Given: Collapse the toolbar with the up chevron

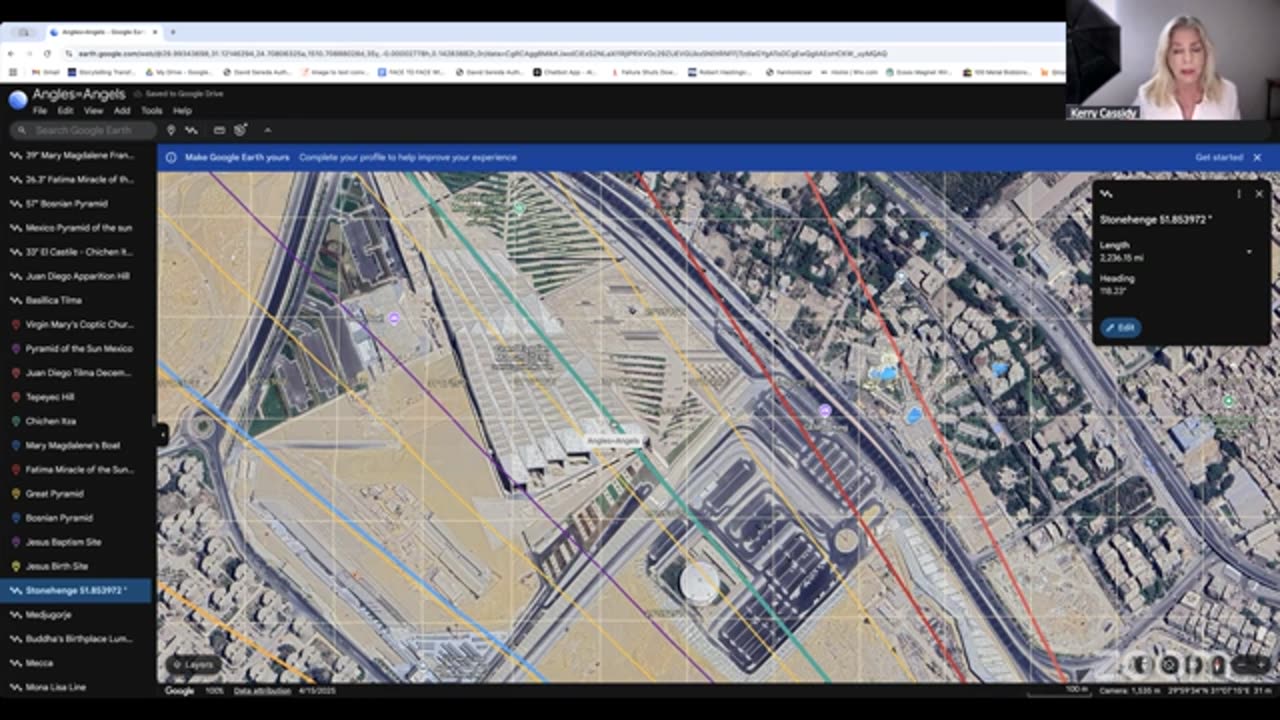Looking at the screenshot, I should point(267,130).
